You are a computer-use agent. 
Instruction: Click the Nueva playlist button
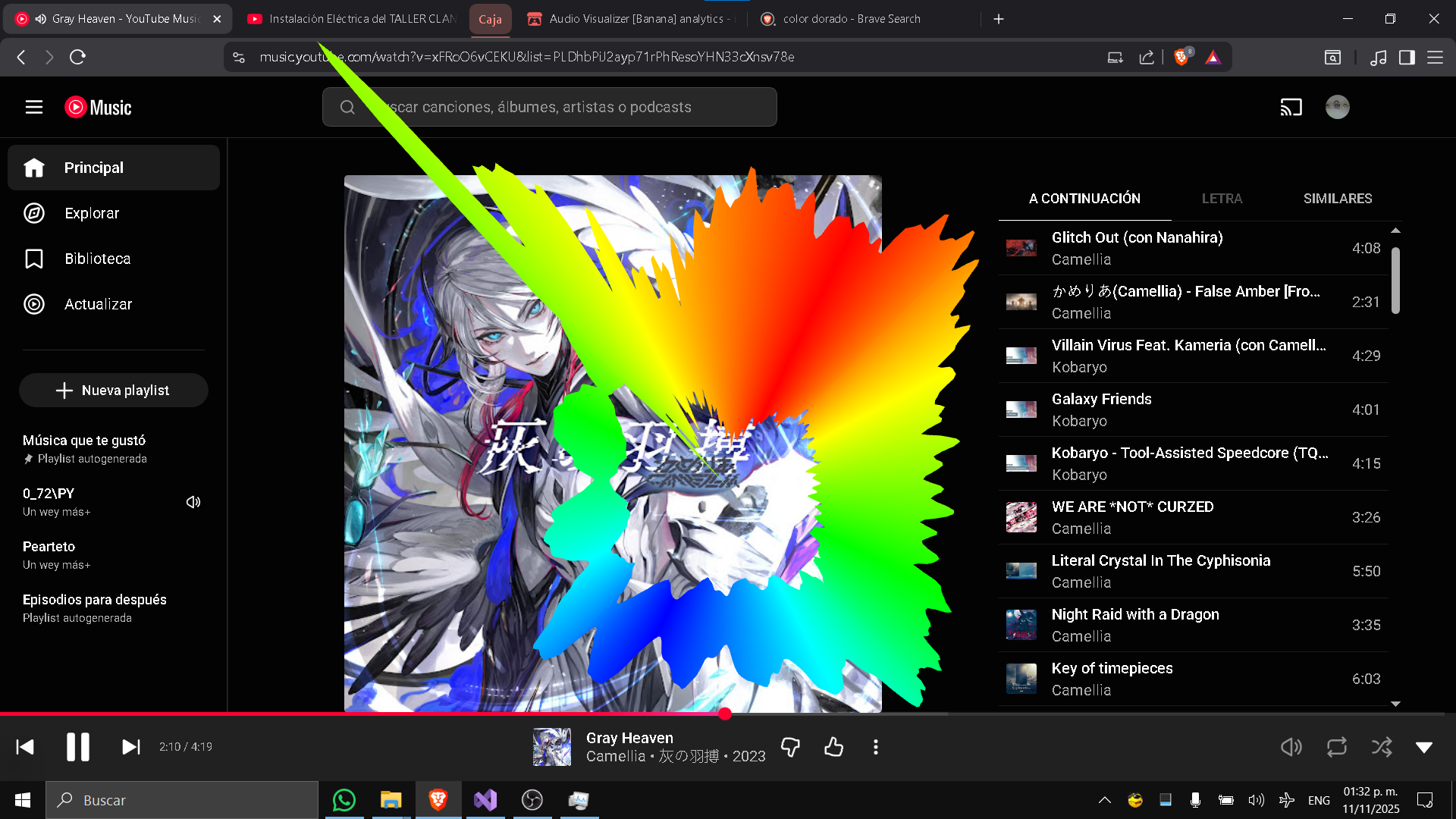(114, 391)
